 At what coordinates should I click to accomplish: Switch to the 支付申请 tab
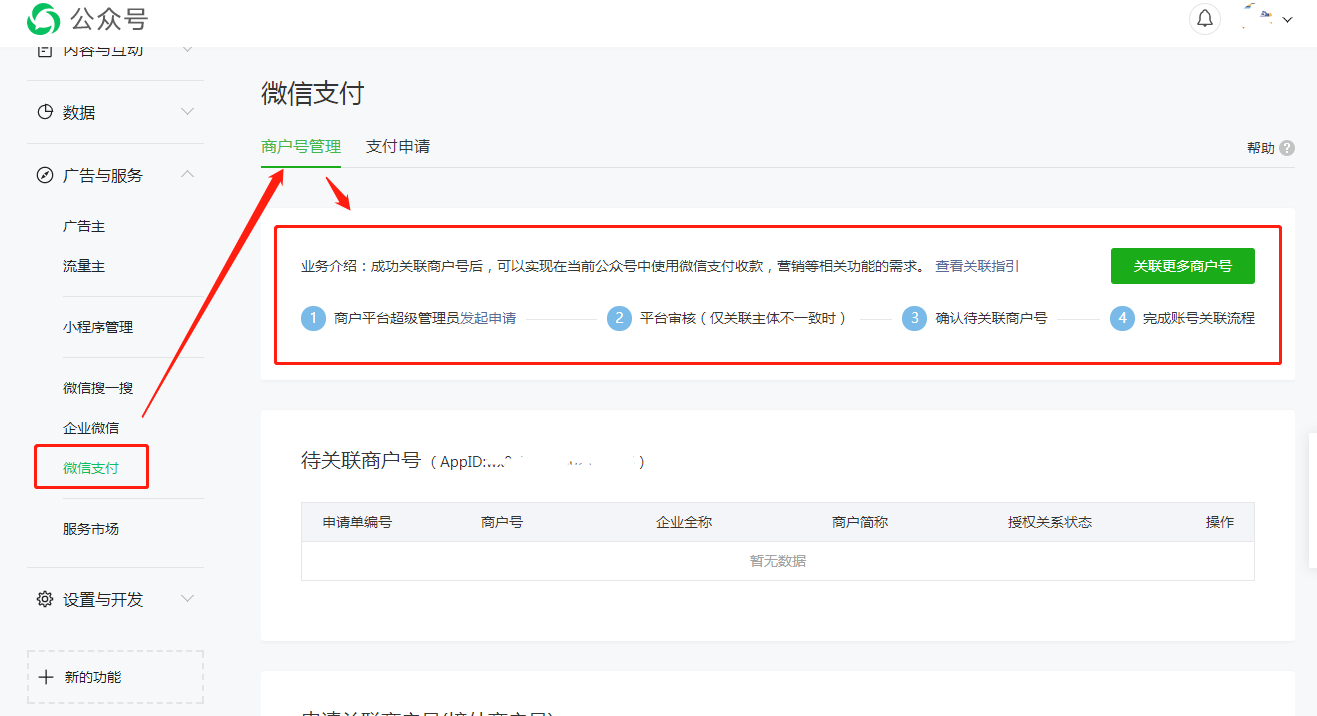pyautogui.click(x=397, y=146)
